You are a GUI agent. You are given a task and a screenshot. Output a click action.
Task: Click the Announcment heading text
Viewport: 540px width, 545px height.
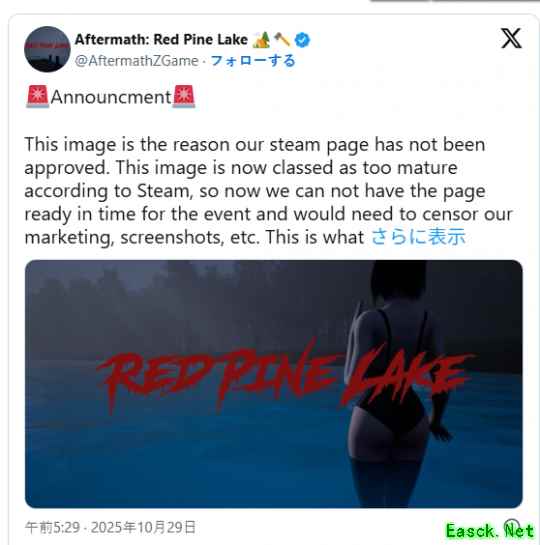point(111,97)
